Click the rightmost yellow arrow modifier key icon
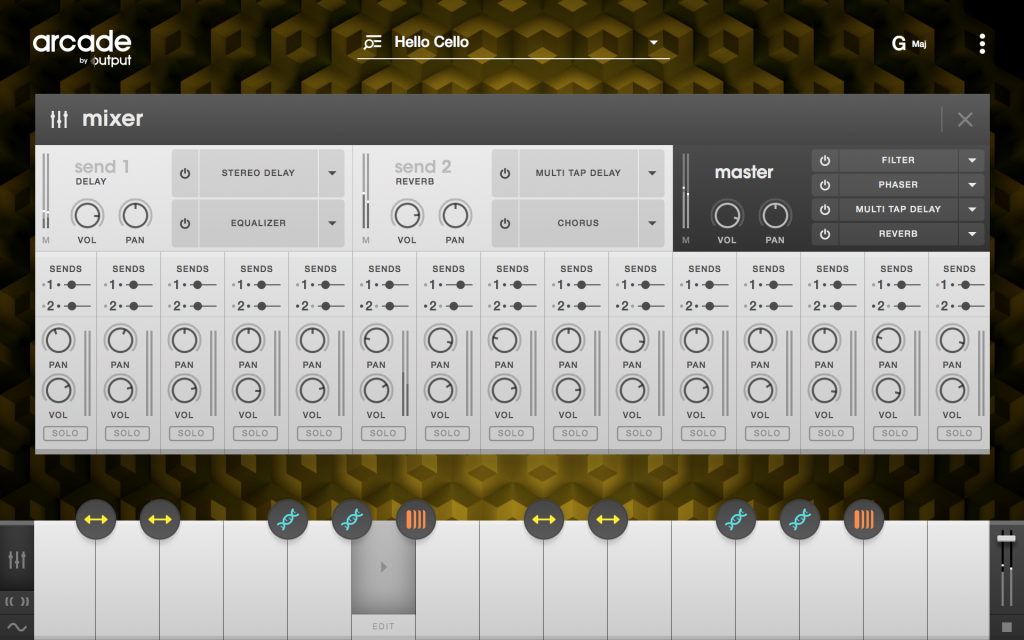 [x=608, y=520]
